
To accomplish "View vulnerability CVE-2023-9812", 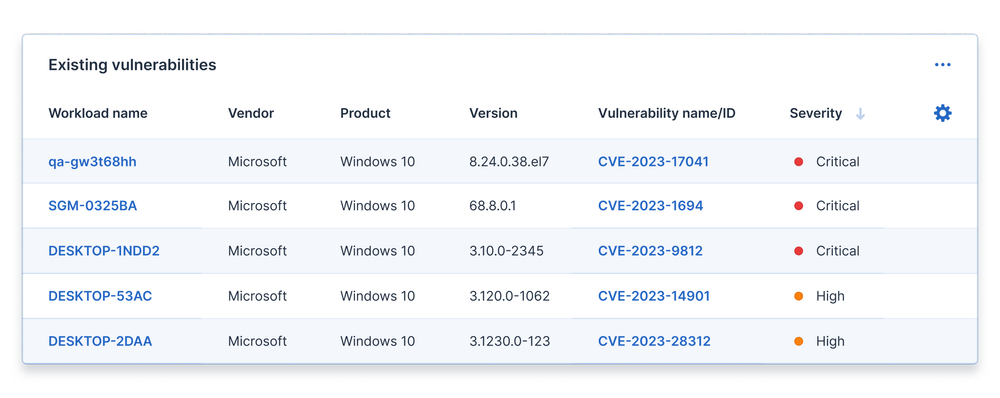I will (651, 251).
